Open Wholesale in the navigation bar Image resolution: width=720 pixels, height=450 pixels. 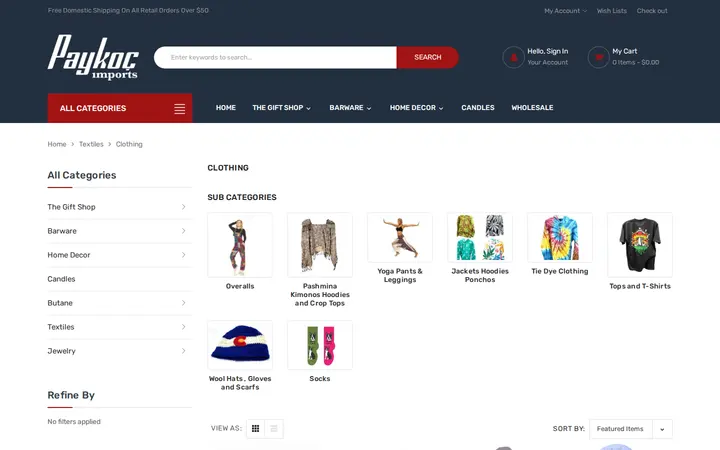click(x=532, y=108)
